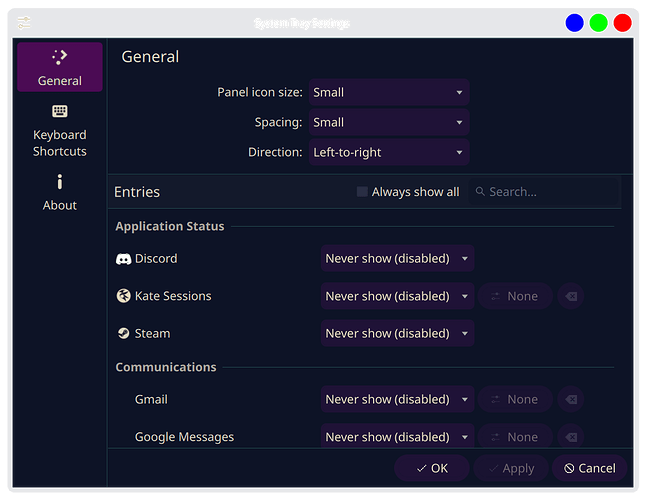Open the Direction dropdown
Screen dimensions: 645x500
(388, 152)
